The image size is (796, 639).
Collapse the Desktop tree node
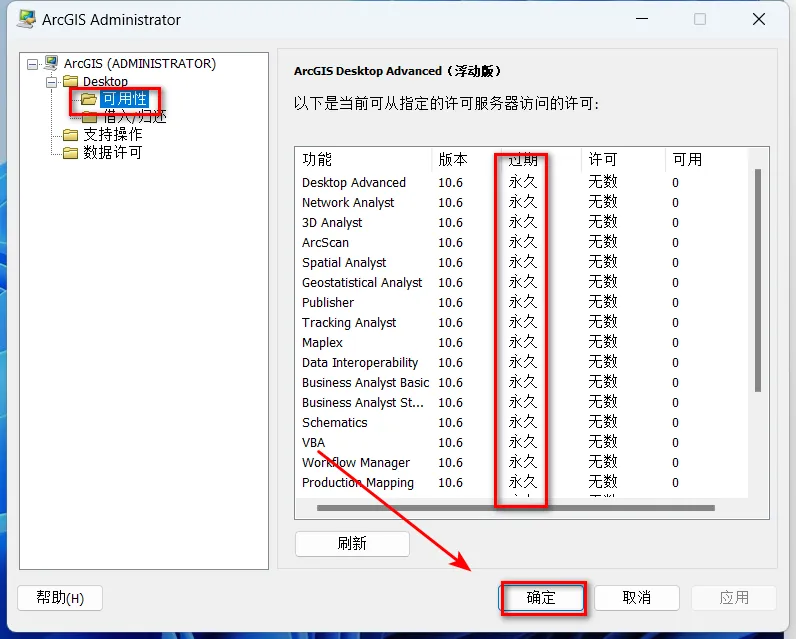pos(51,82)
